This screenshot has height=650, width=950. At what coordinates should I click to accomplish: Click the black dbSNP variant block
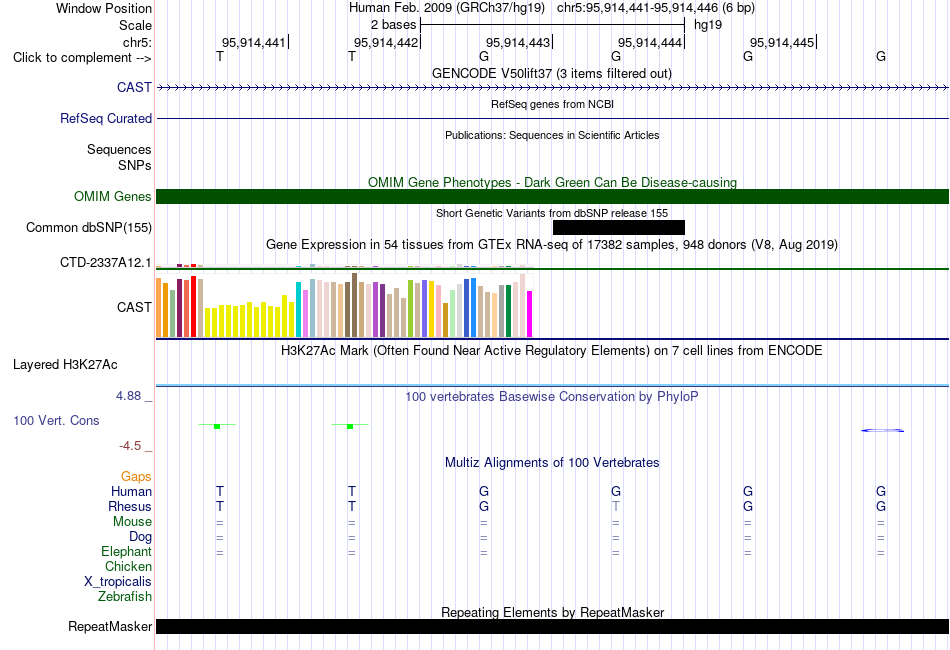click(x=619, y=227)
